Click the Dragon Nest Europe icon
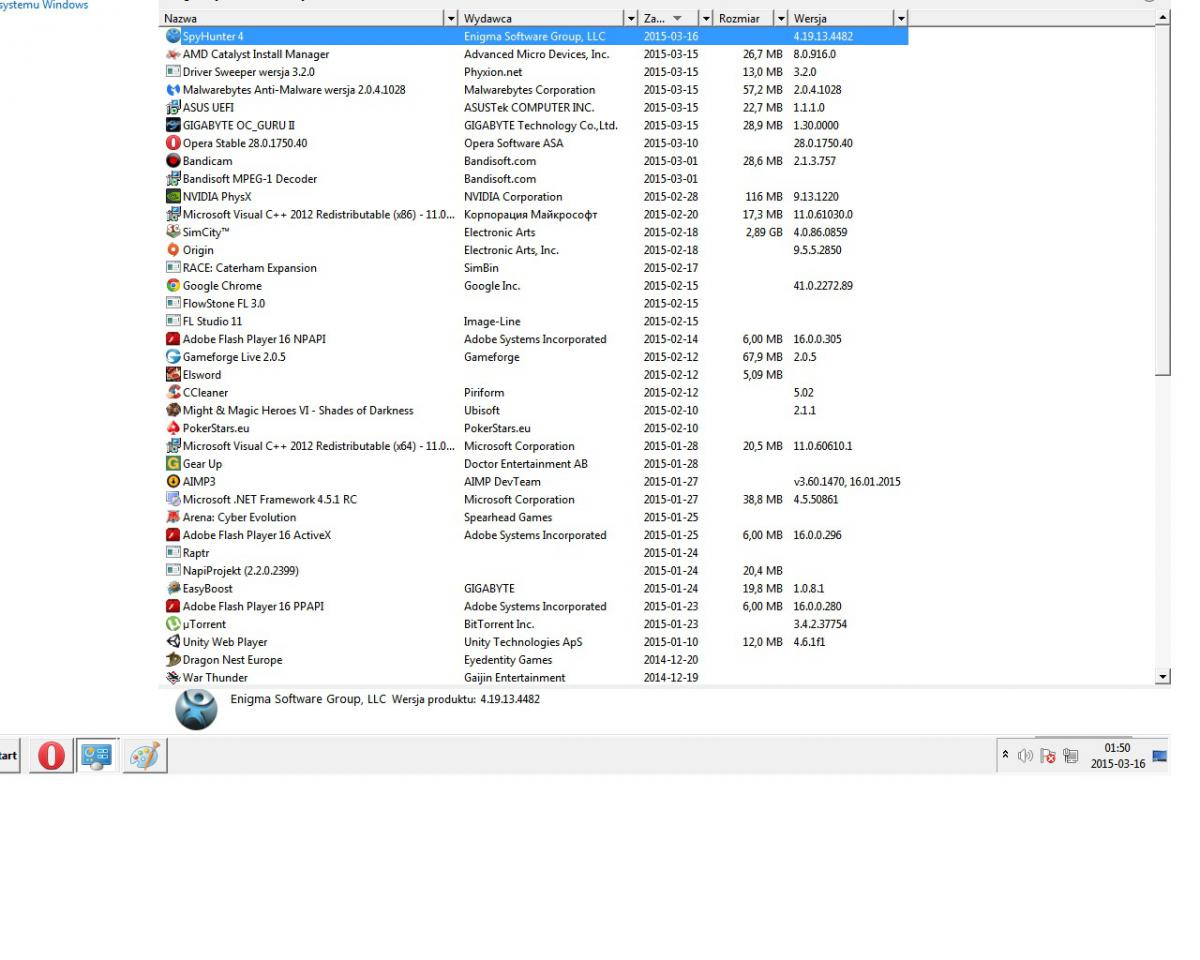Viewport: 1200px width, 960px height. pyautogui.click(x=173, y=660)
